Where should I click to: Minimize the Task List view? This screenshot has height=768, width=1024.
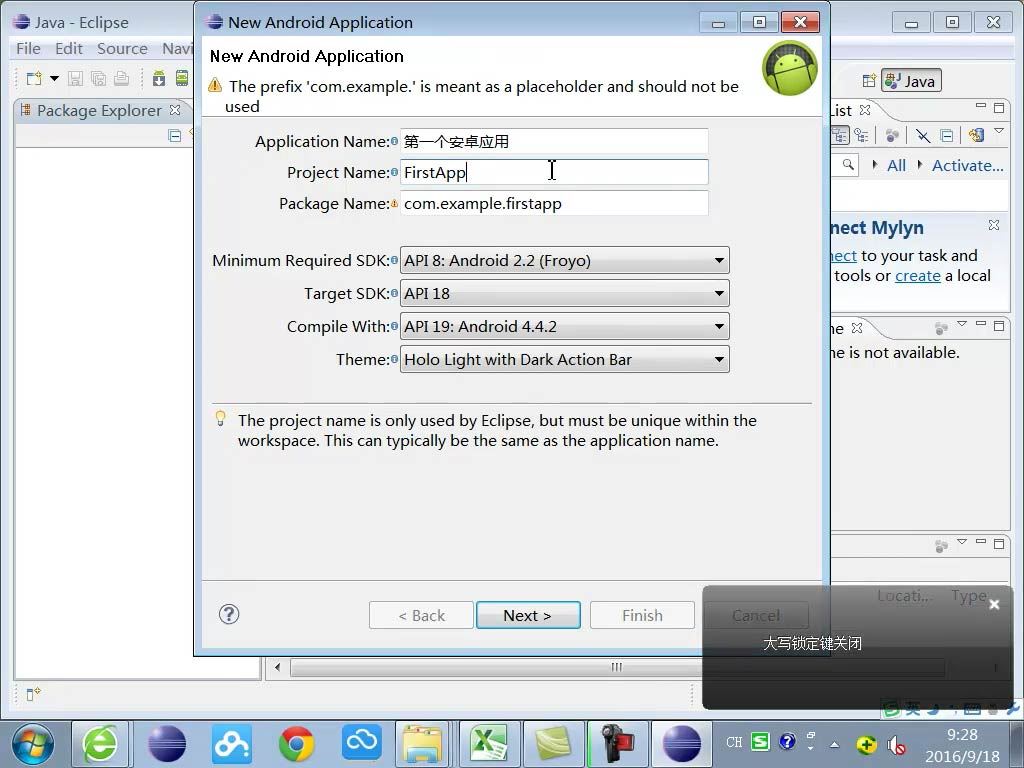click(x=980, y=105)
